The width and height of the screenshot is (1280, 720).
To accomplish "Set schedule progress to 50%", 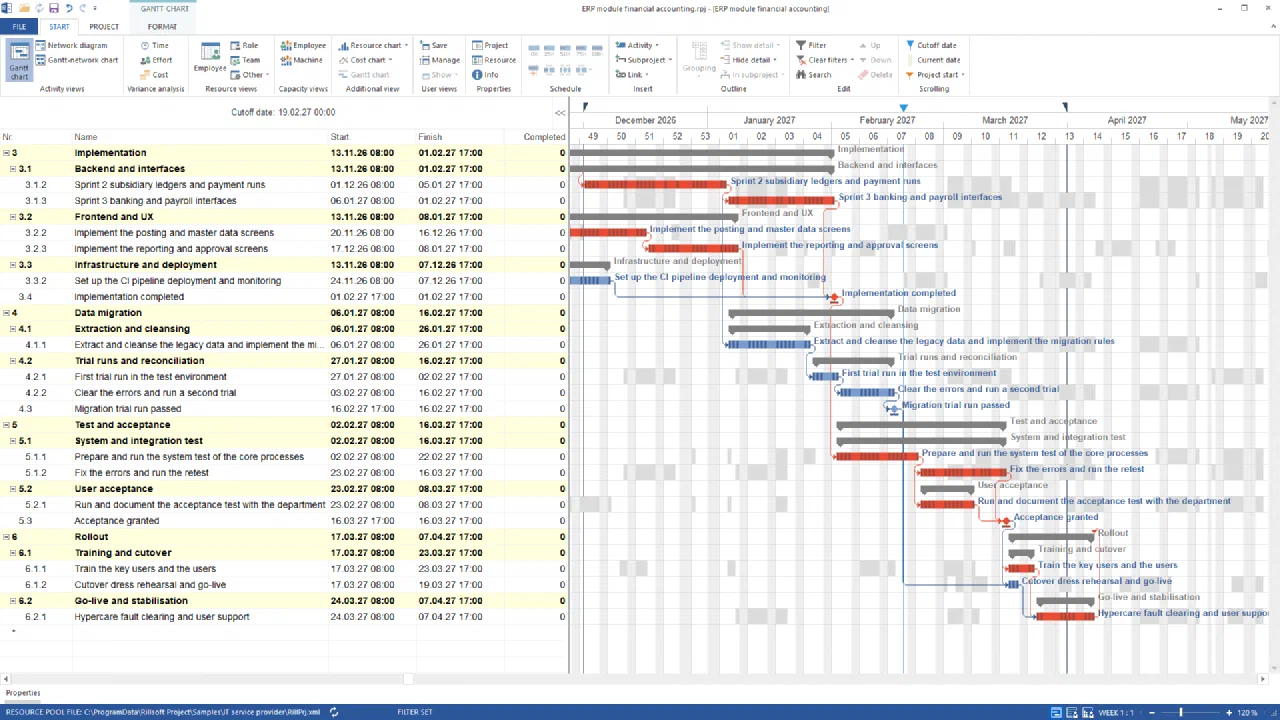I will point(567,50).
